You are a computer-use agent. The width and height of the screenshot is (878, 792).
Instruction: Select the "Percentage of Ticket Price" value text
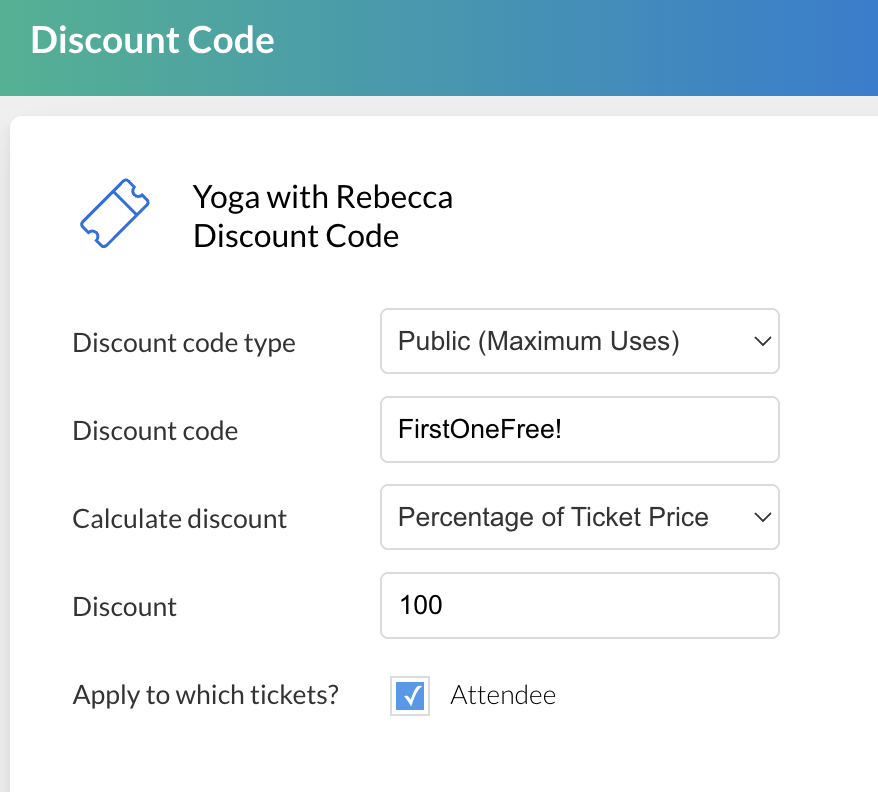553,518
